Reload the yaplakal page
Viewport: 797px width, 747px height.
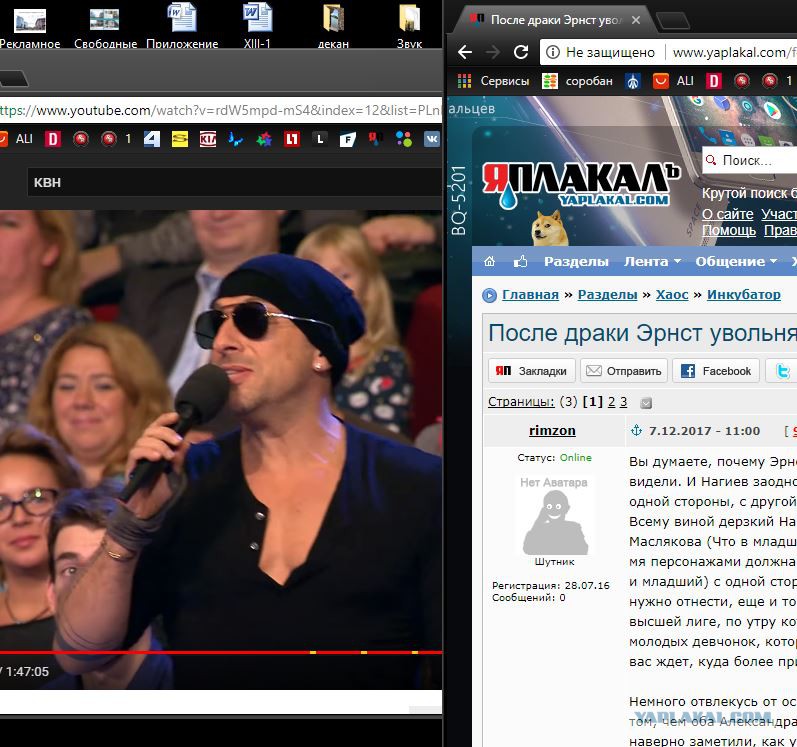point(520,52)
